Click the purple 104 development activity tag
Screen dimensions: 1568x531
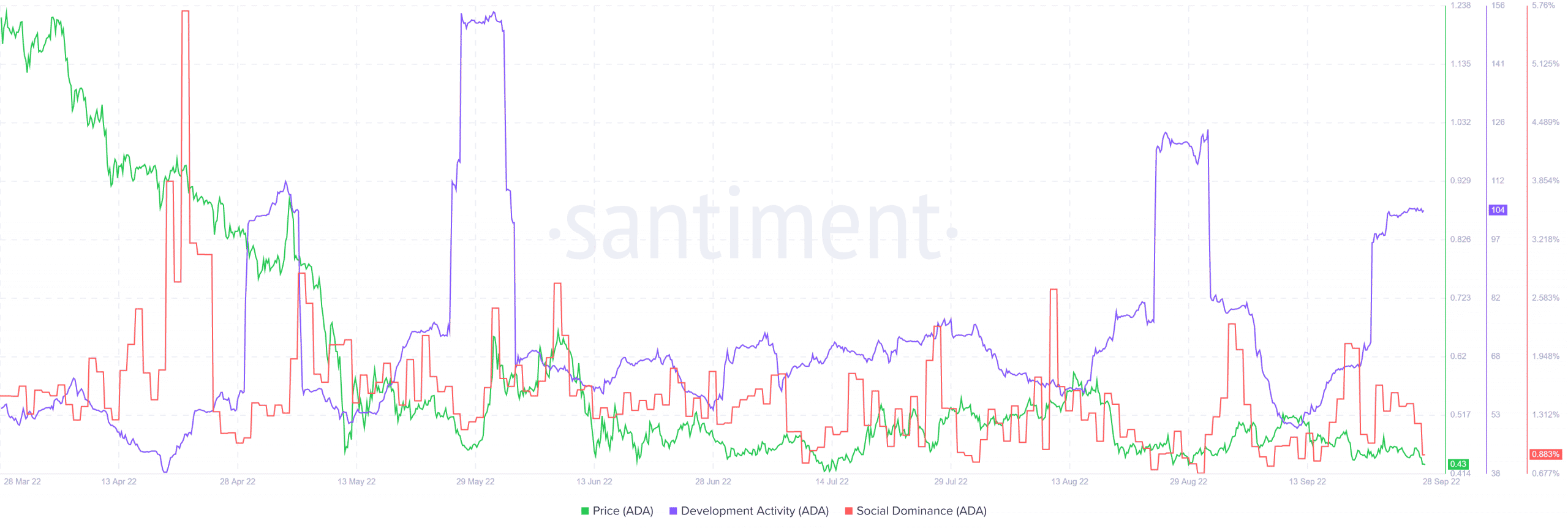[1498, 210]
